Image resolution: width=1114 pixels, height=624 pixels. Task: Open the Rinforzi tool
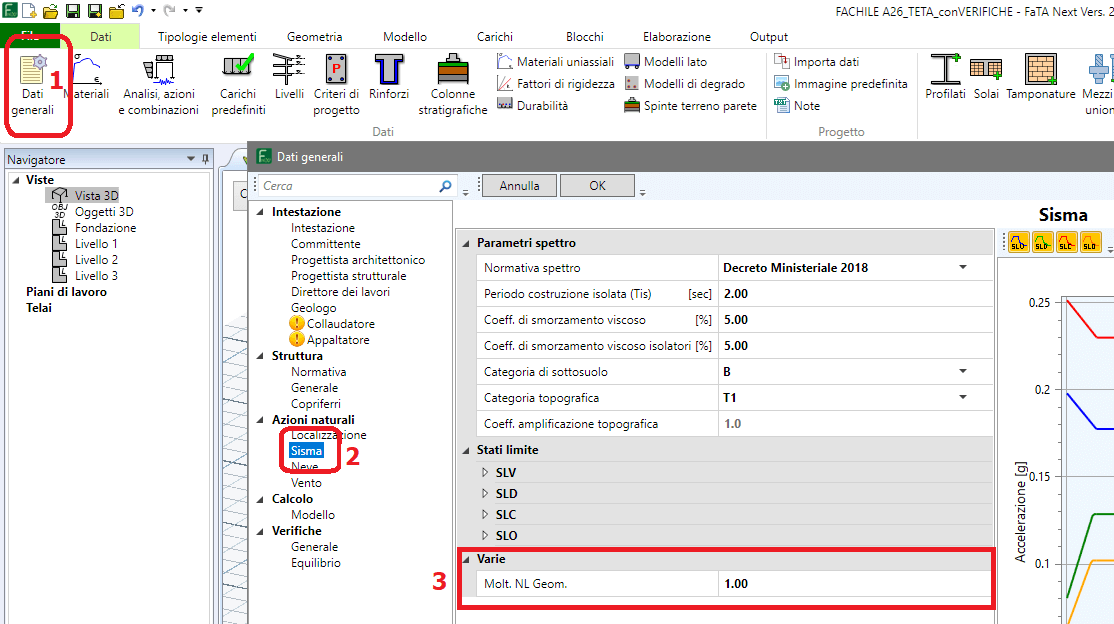click(389, 77)
